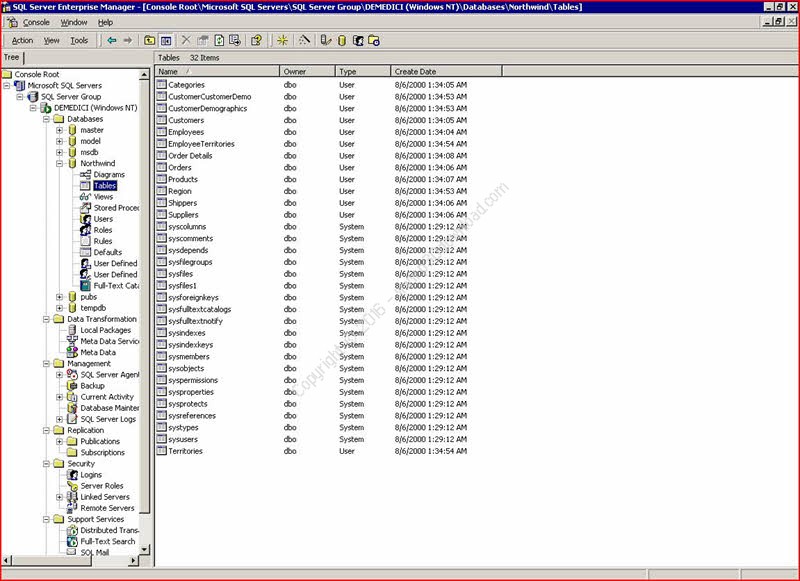Open the Tools menu
The height and width of the screenshot is (581, 800).
click(x=79, y=41)
